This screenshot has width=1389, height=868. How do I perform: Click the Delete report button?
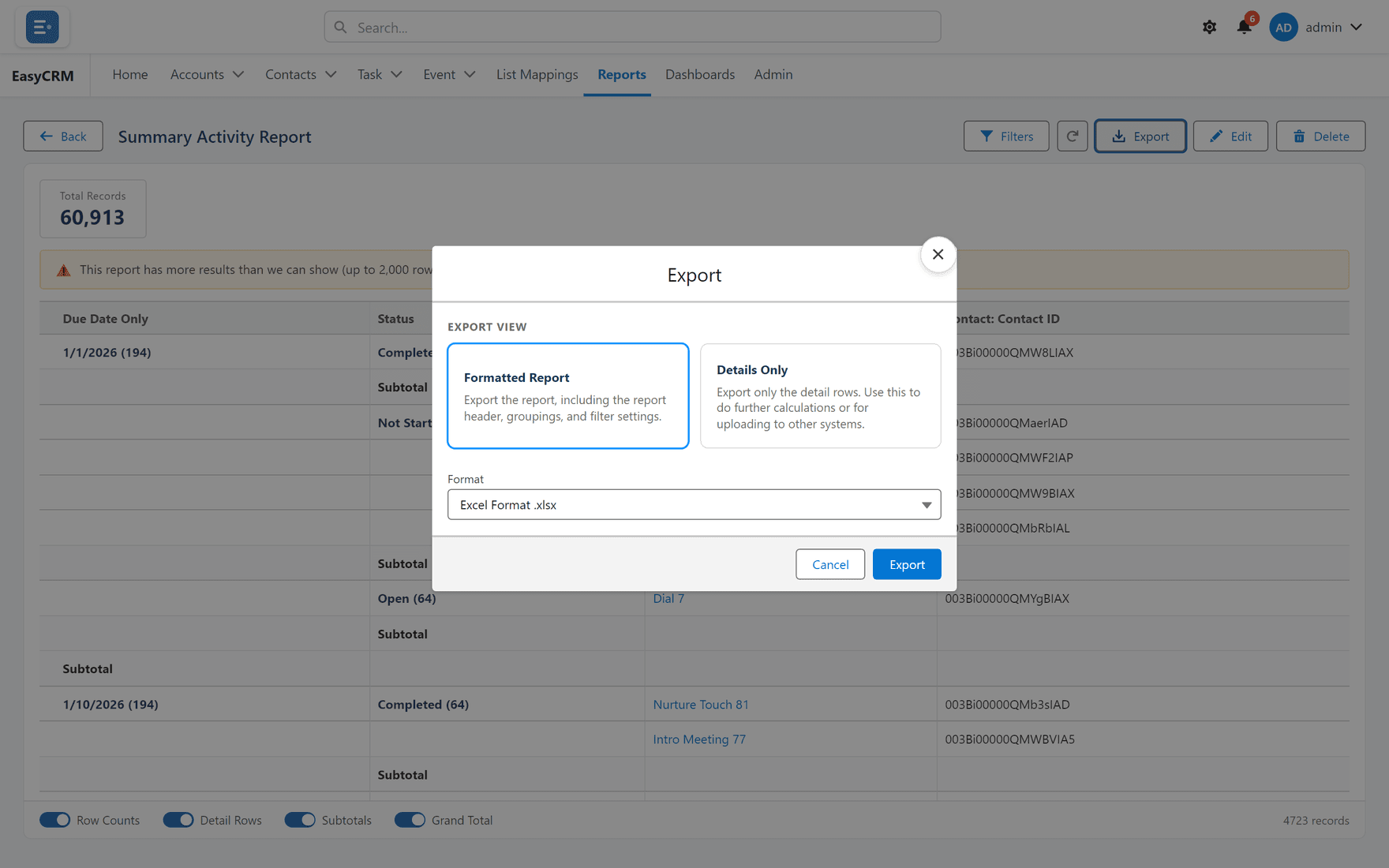click(1320, 136)
